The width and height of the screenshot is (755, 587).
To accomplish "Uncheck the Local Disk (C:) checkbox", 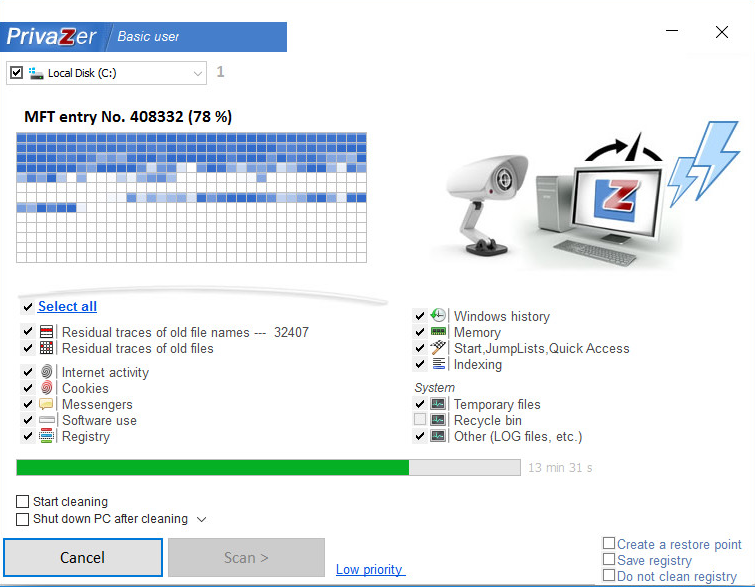I will pyautogui.click(x=16, y=73).
